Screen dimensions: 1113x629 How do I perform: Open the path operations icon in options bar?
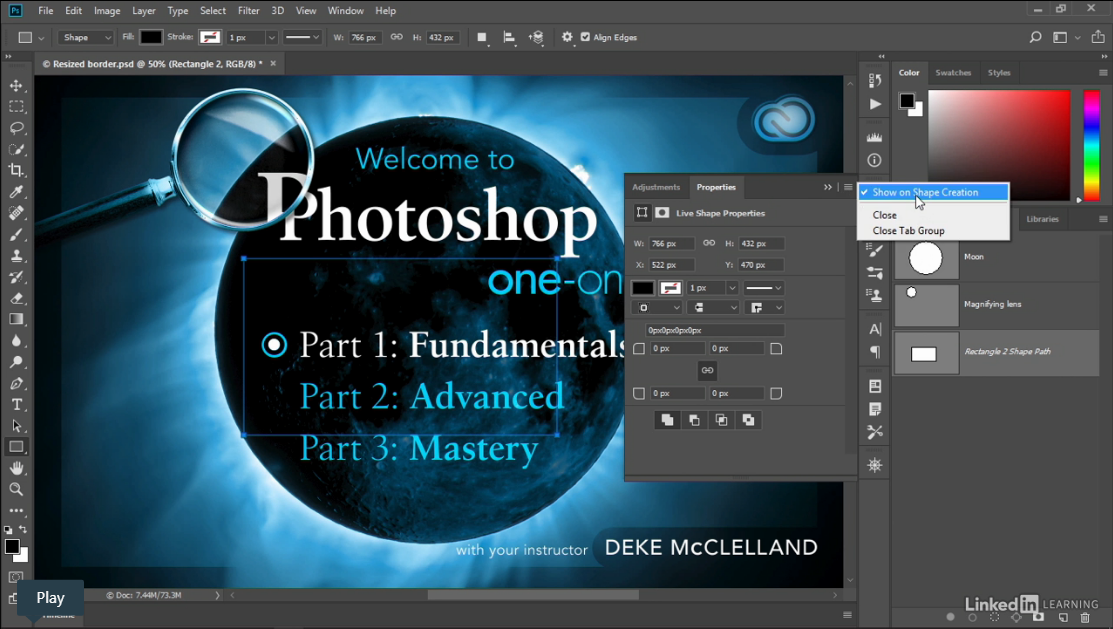[x=482, y=38]
